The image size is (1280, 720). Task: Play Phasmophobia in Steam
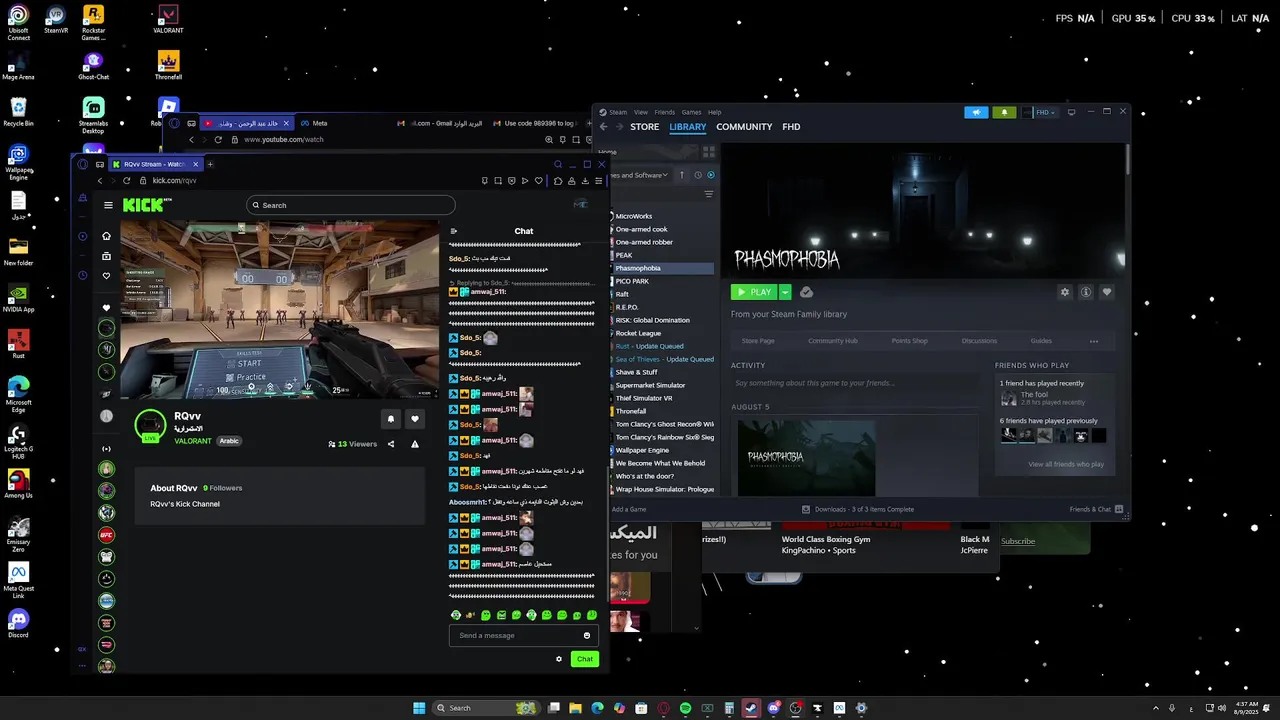[754, 292]
